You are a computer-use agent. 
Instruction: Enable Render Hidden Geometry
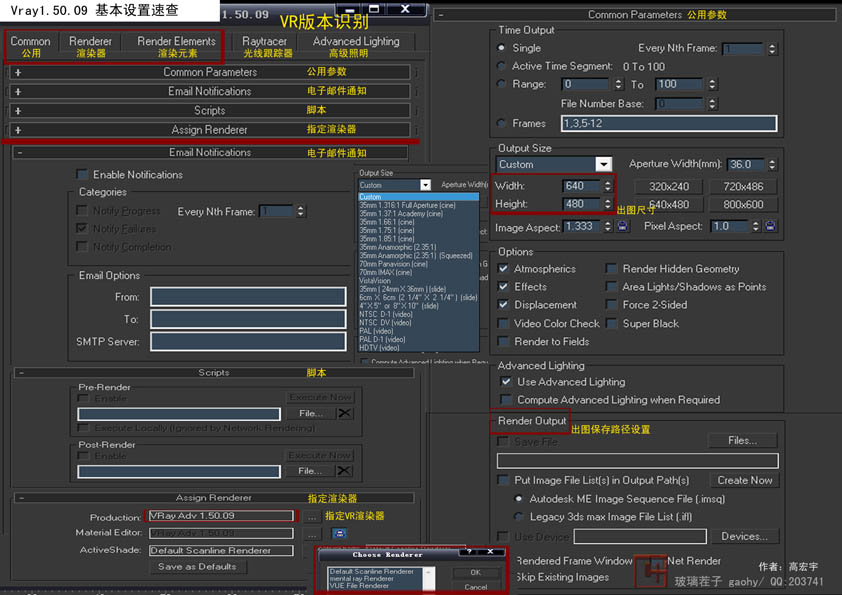pos(611,269)
